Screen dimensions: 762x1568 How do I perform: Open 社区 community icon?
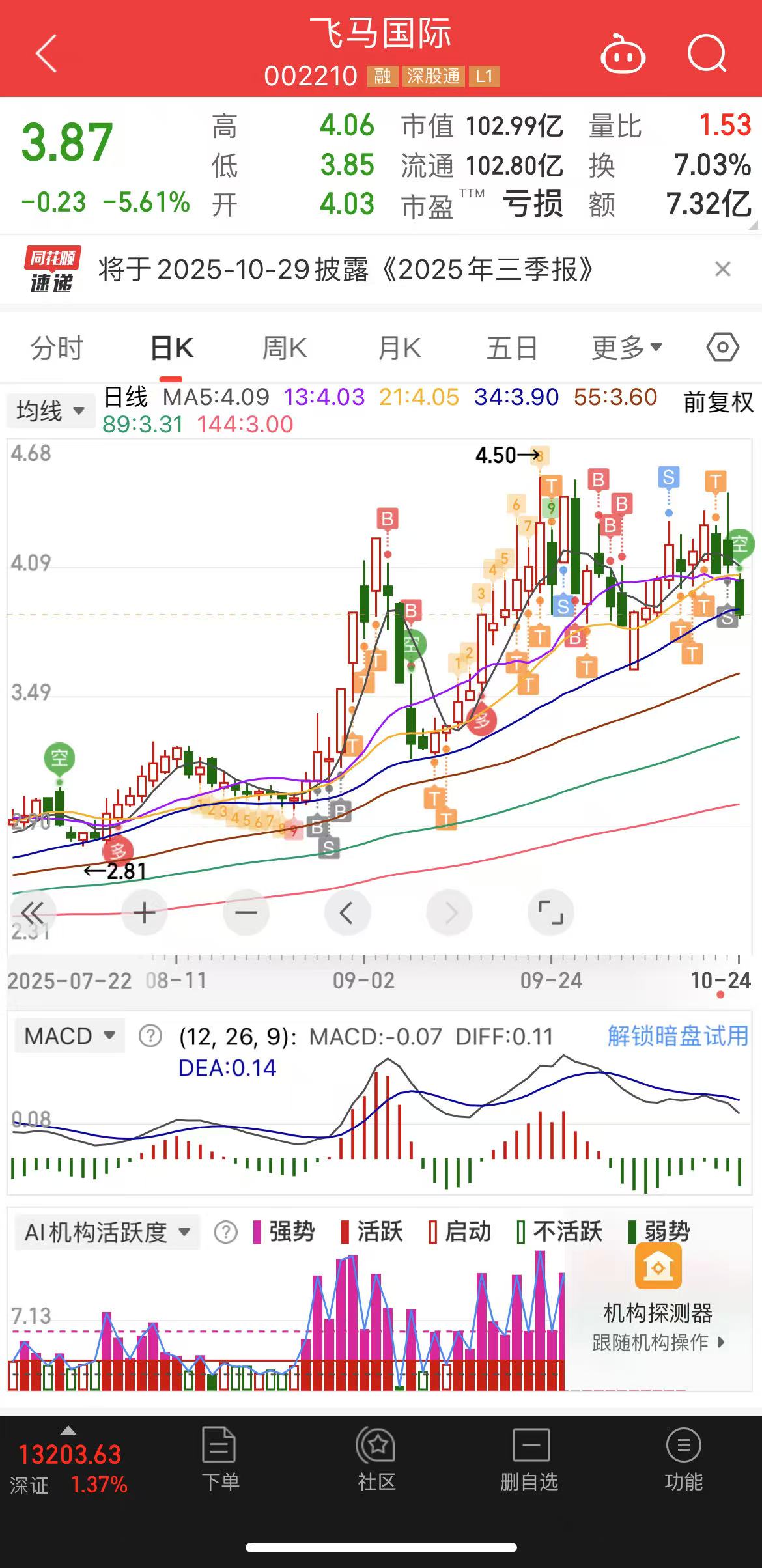pos(376,1446)
